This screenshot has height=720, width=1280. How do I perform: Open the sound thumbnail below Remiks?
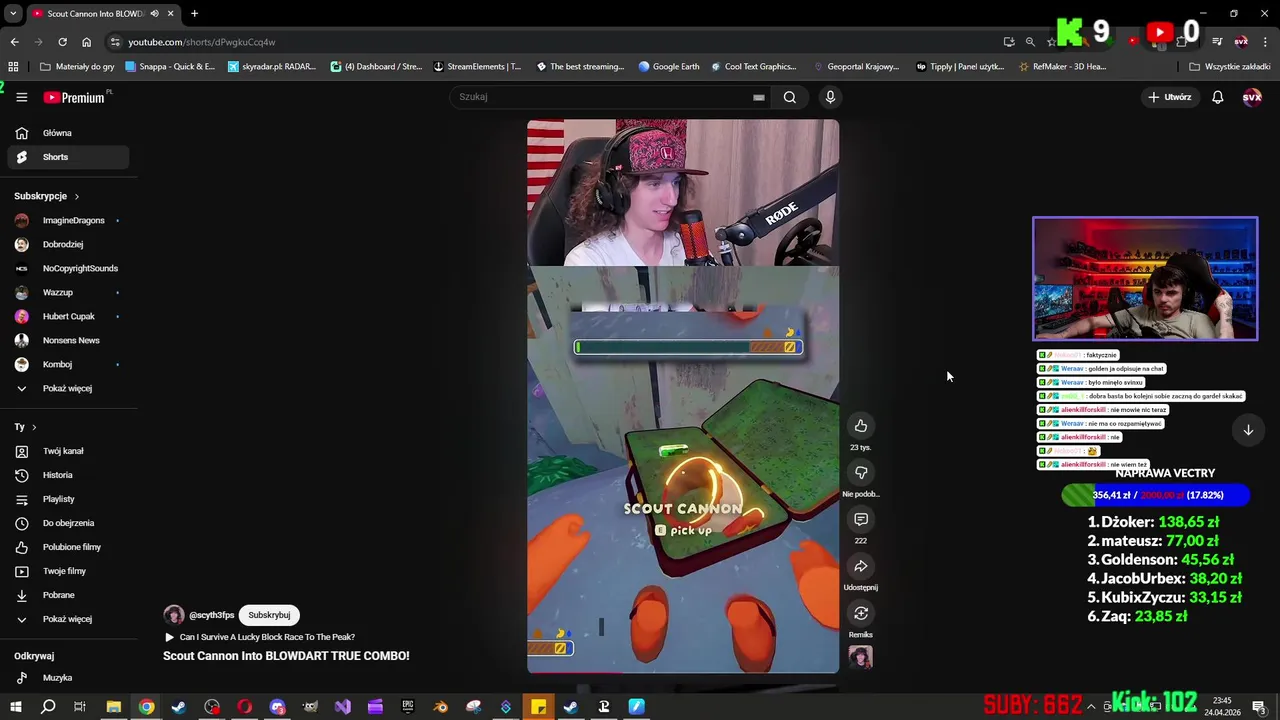[x=860, y=657]
